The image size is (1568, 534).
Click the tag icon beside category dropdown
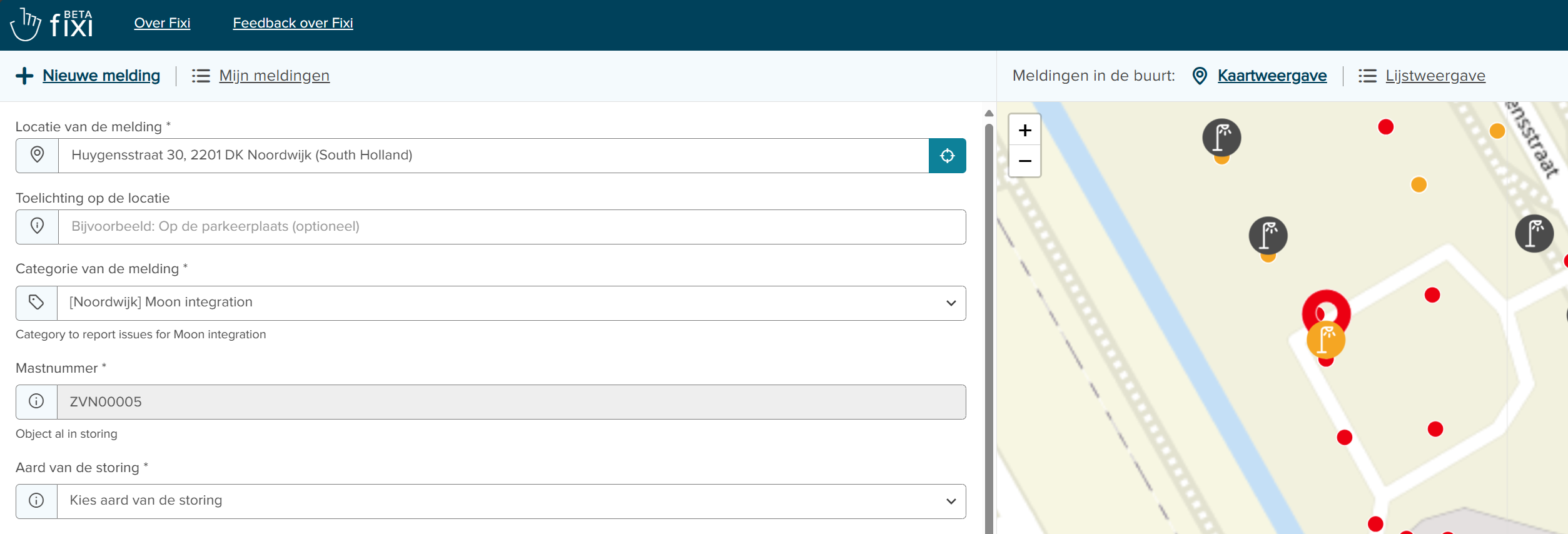pyautogui.click(x=37, y=303)
